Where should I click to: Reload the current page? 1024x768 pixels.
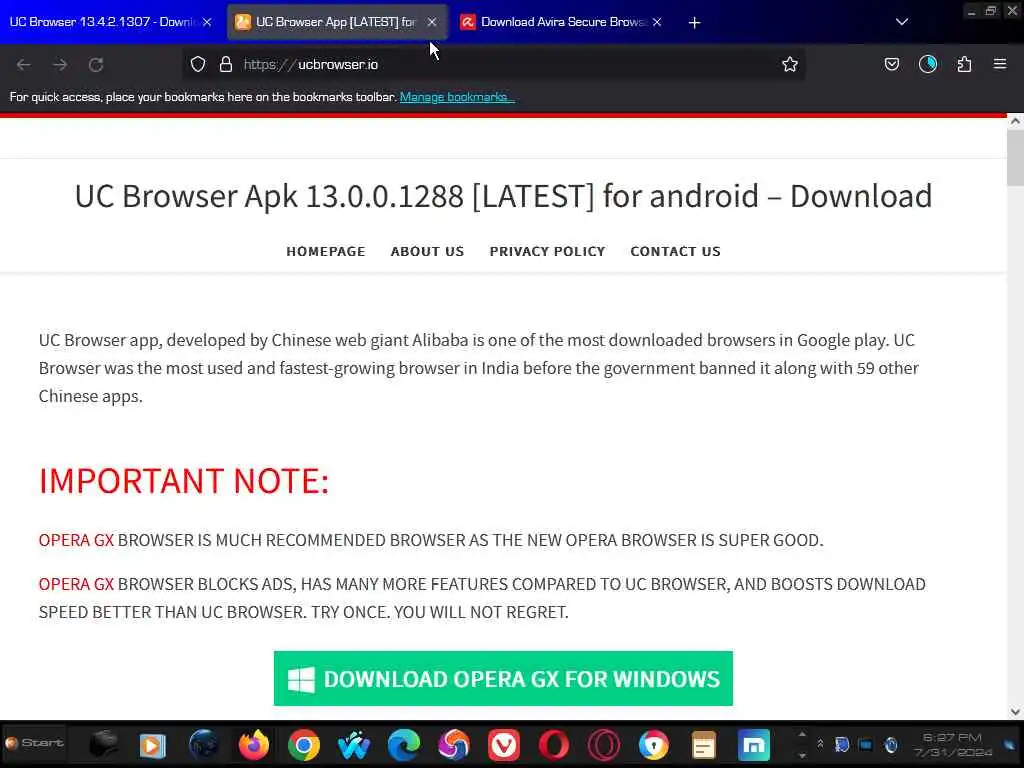coord(96,65)
